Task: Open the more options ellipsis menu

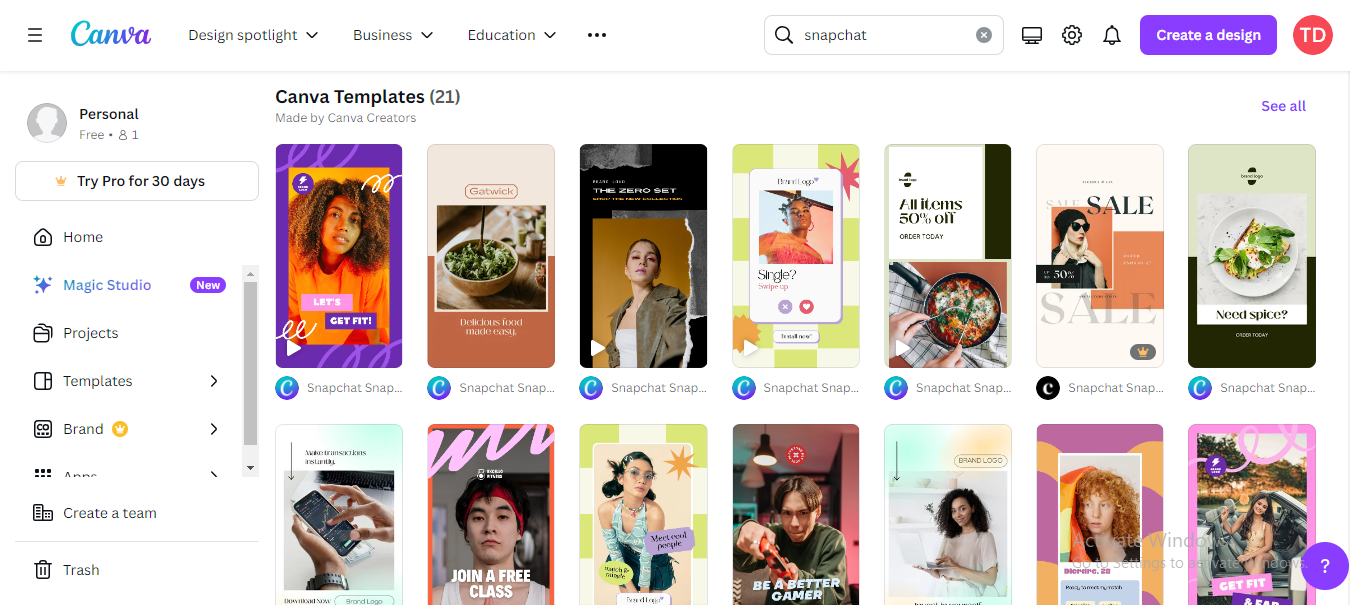Action: pyautogui.click(x=597, y=35)
